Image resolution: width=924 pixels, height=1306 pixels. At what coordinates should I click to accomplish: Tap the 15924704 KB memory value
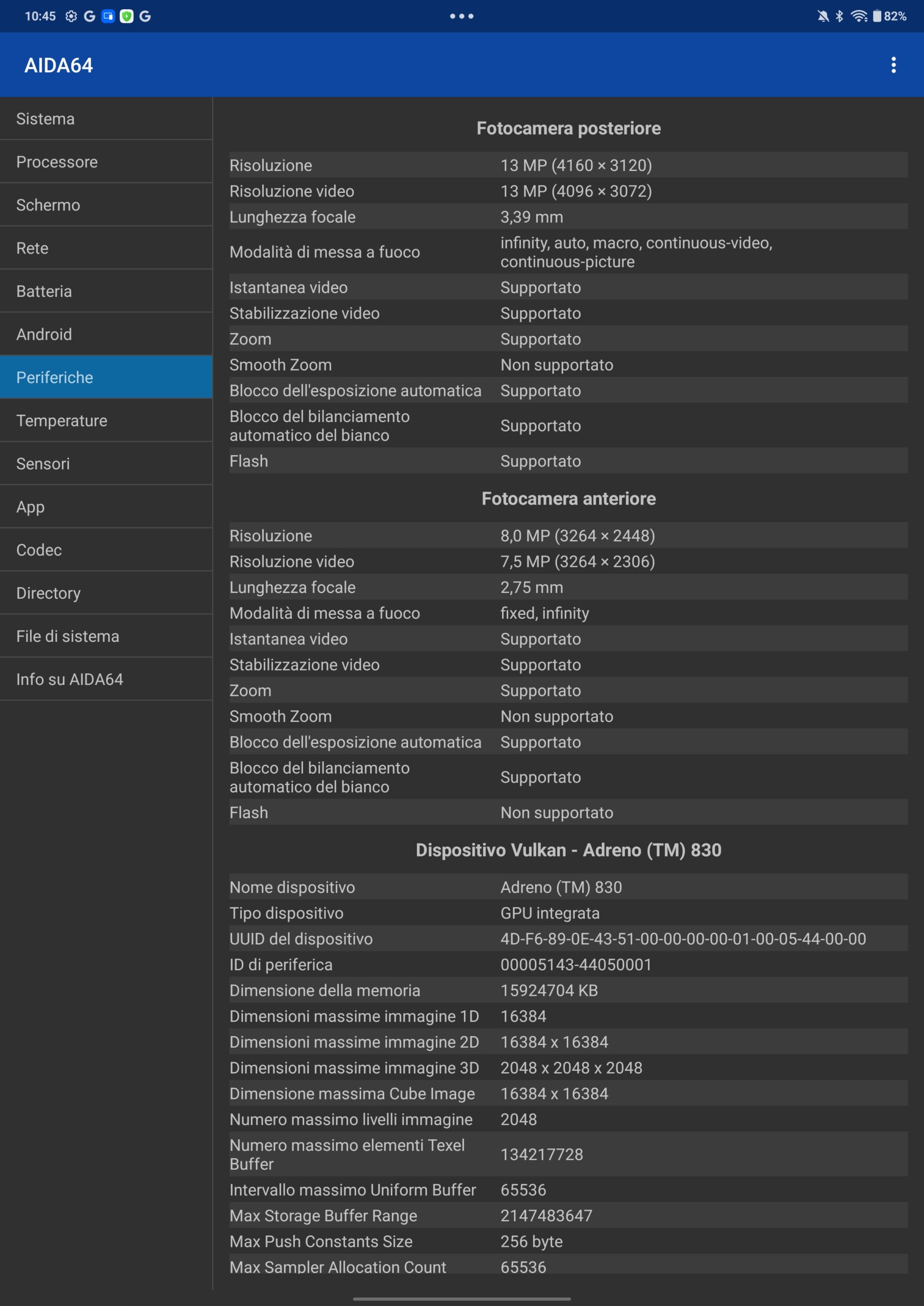click(549, 990)
